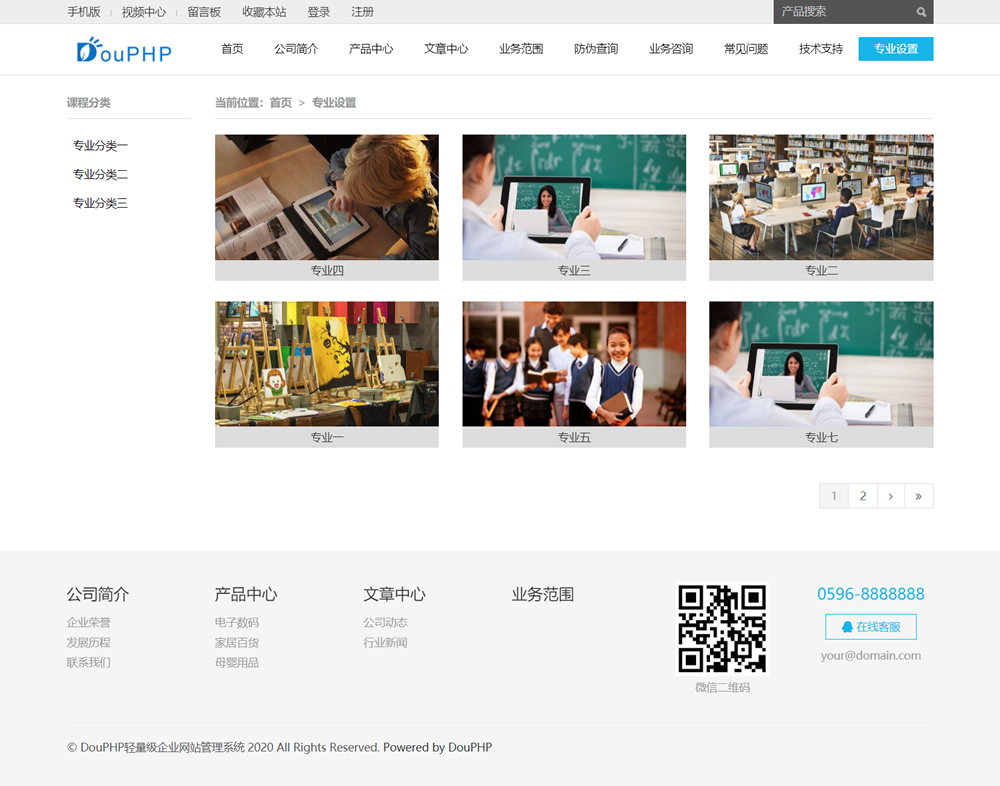Image resolution: width=1000 pixels, height=786 pixels.
Task: Open footer 产品中心 heading
Action: pyautogui.click(x=246, y=595)
